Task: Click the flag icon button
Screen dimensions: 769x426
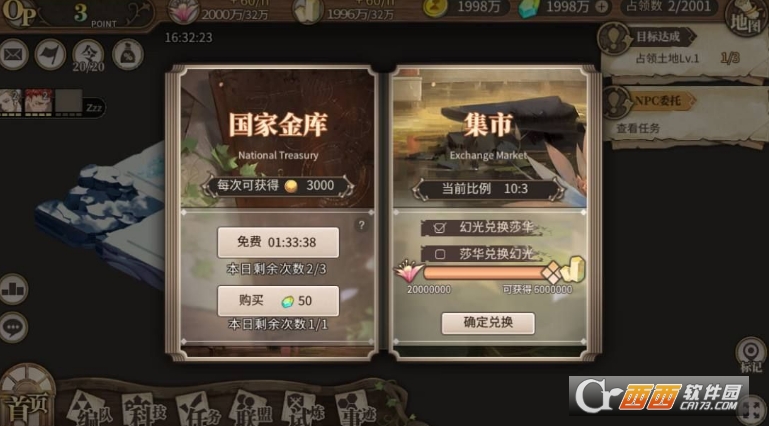Action: click(50, 54)
